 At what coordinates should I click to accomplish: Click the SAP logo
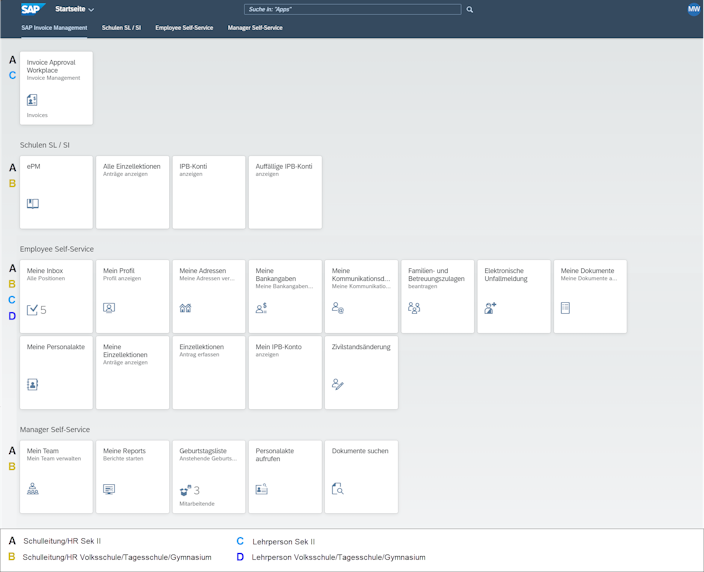[33, 9]
